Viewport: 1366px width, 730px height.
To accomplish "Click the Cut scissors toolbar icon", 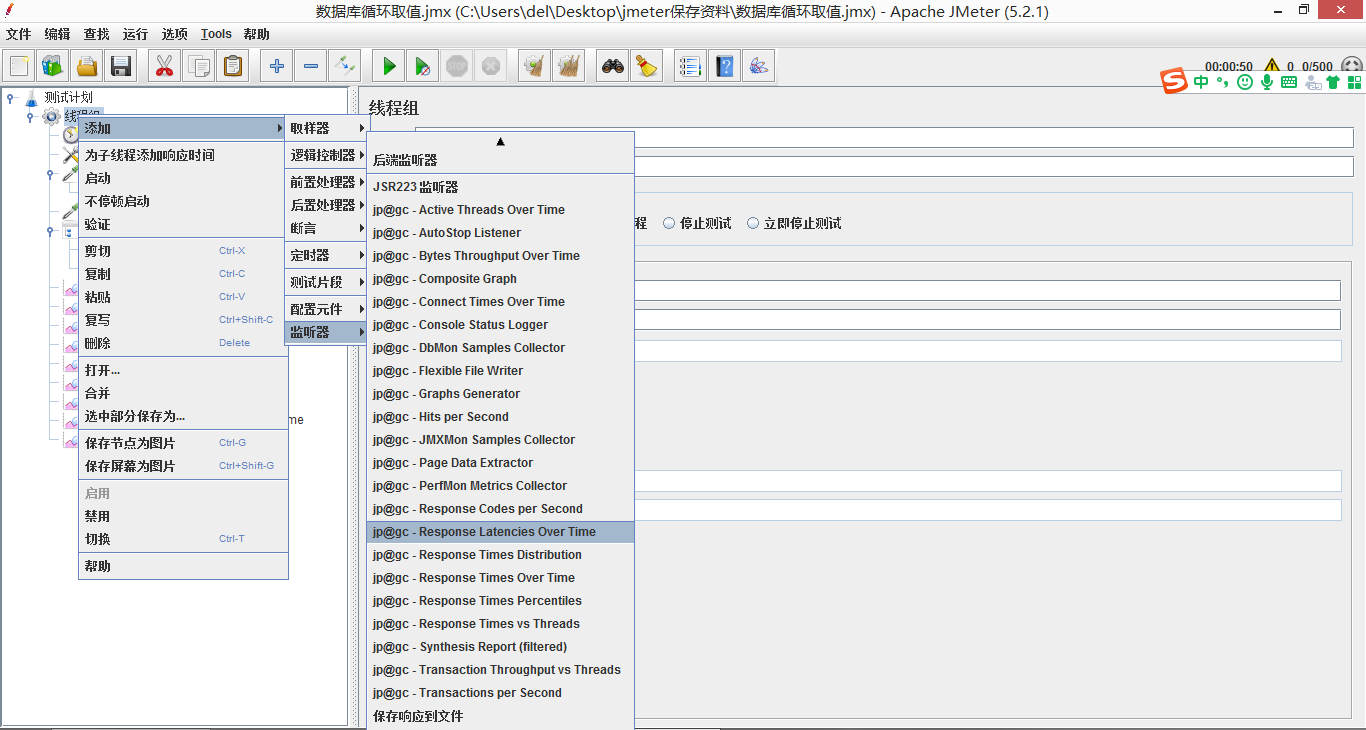I will [x=165, y=67].
